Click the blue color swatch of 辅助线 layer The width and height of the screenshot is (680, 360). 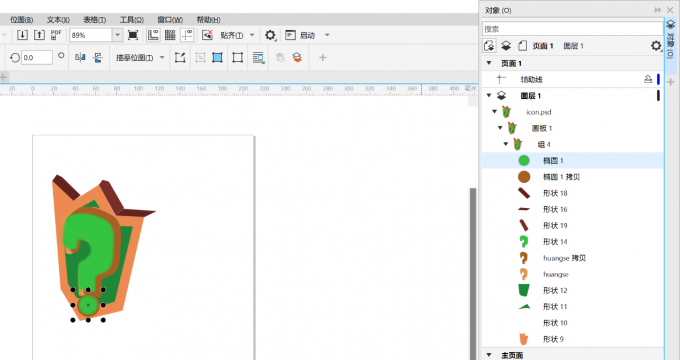point(658,79)
